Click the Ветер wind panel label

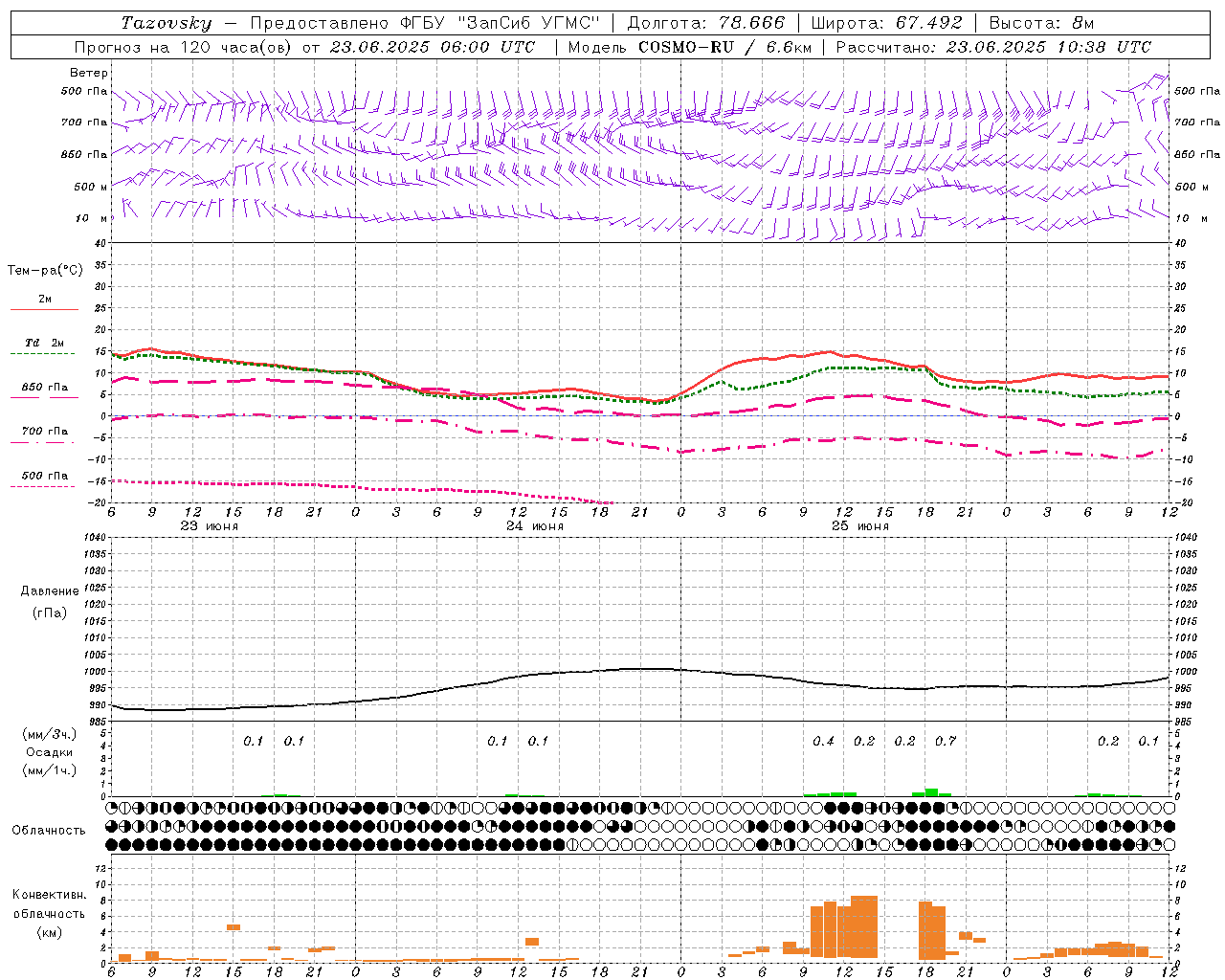[89, 73]
